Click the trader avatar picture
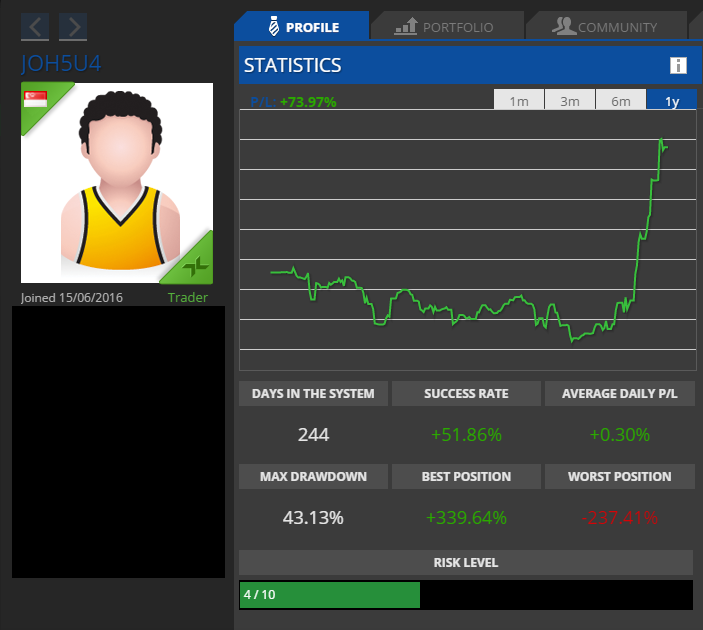 116,185
